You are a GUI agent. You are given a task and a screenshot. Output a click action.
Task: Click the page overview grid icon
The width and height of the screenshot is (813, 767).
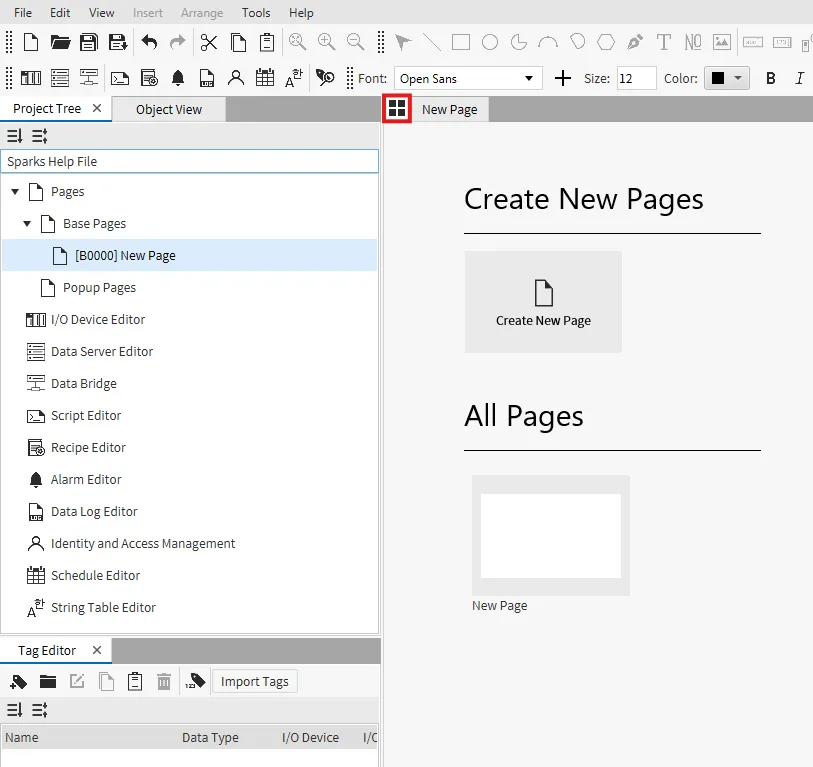click(x=397, y=109)
